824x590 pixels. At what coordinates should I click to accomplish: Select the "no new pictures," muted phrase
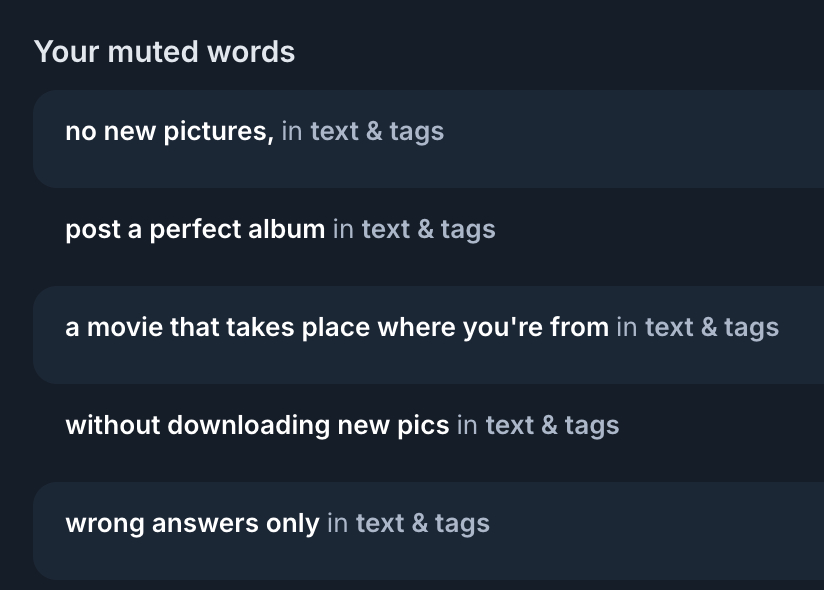tap(169, 131)
